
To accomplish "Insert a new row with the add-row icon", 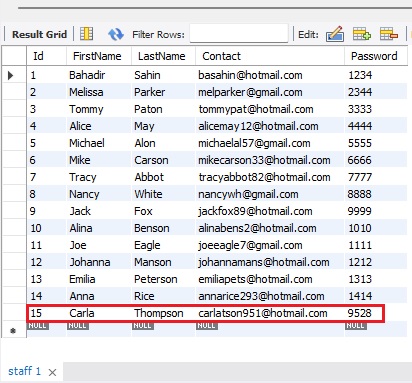I will [x=362, y=34].
